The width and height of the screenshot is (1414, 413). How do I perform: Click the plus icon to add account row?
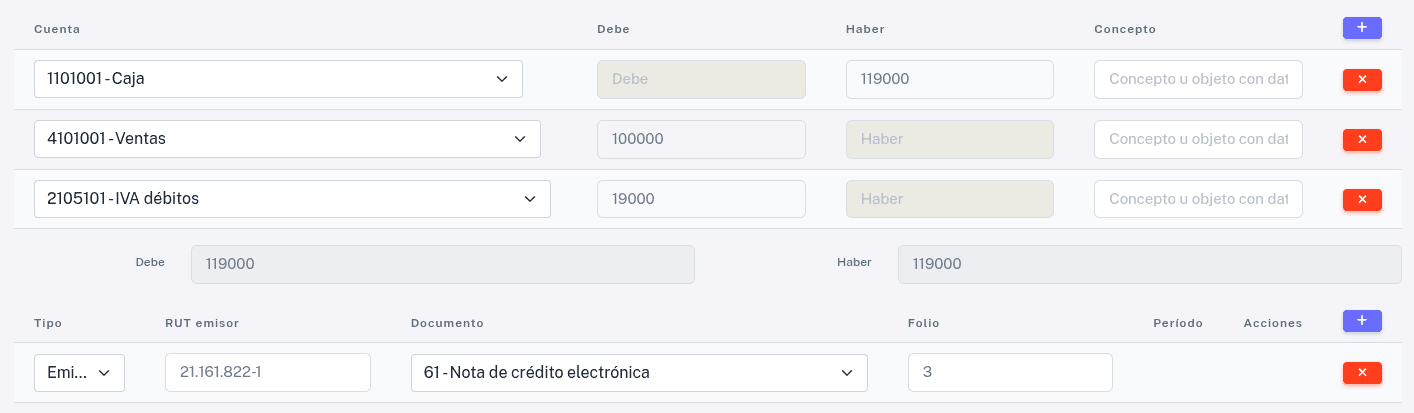[x=1361, y=28]
